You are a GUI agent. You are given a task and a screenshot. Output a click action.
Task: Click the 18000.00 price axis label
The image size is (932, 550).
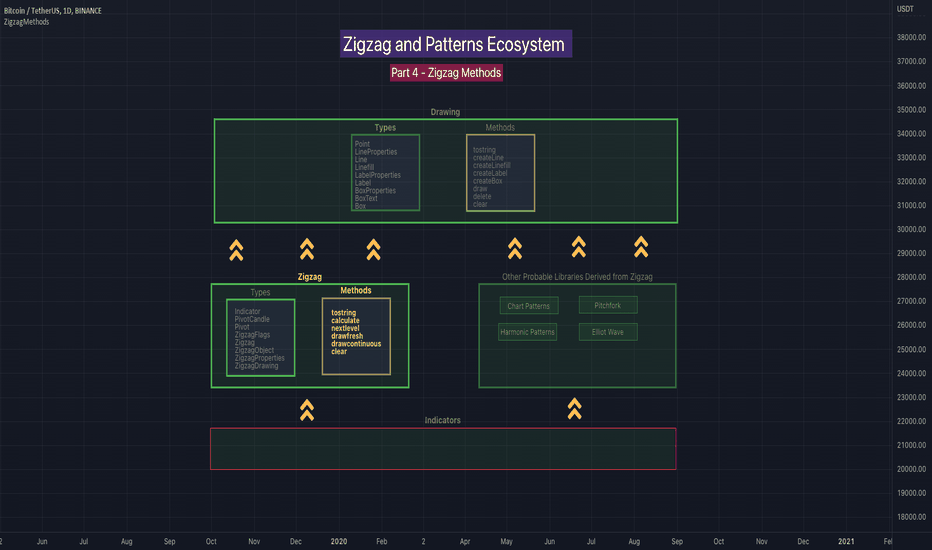[911, 517]
